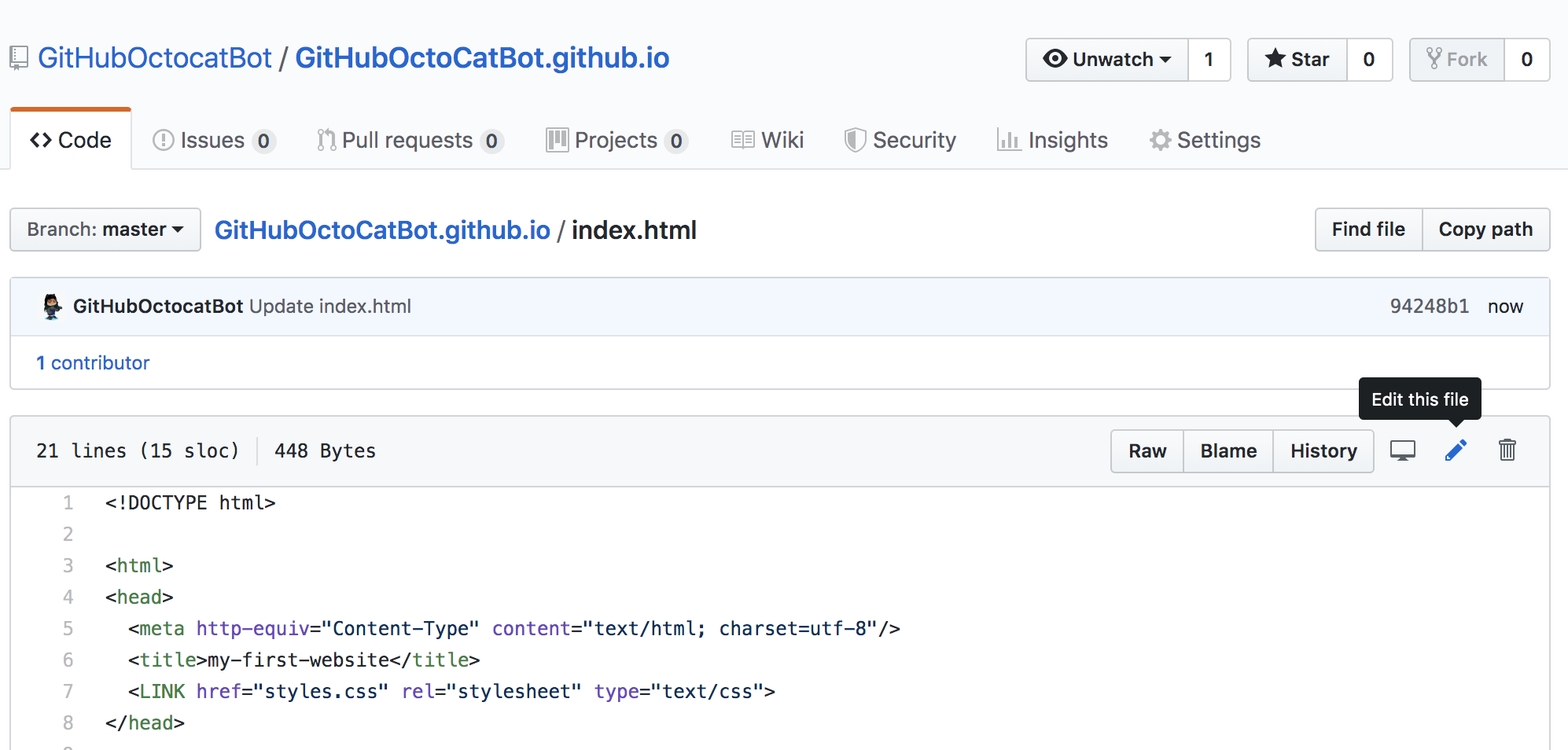Click the repository book icon beside the owner name
This screenshot has width=1568, height=750.
tap(19, 58)
